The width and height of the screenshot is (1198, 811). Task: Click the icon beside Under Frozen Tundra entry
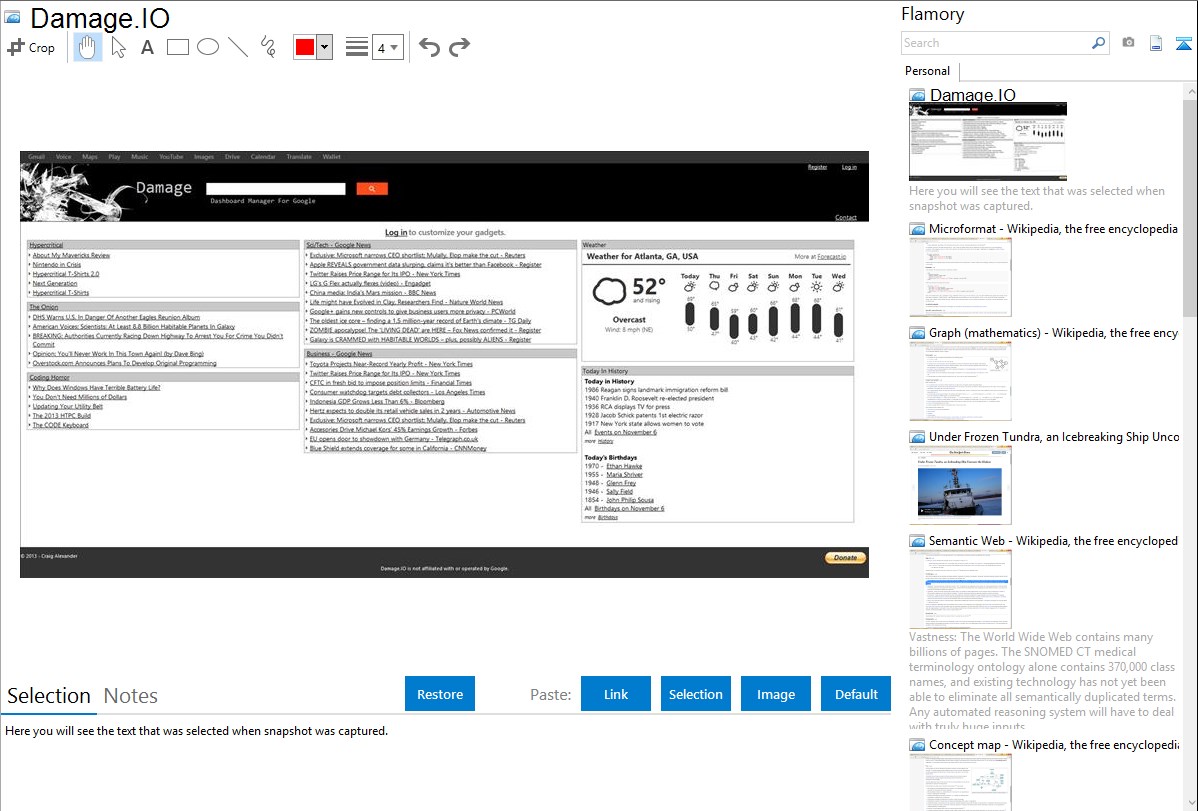tap(917, 437)
